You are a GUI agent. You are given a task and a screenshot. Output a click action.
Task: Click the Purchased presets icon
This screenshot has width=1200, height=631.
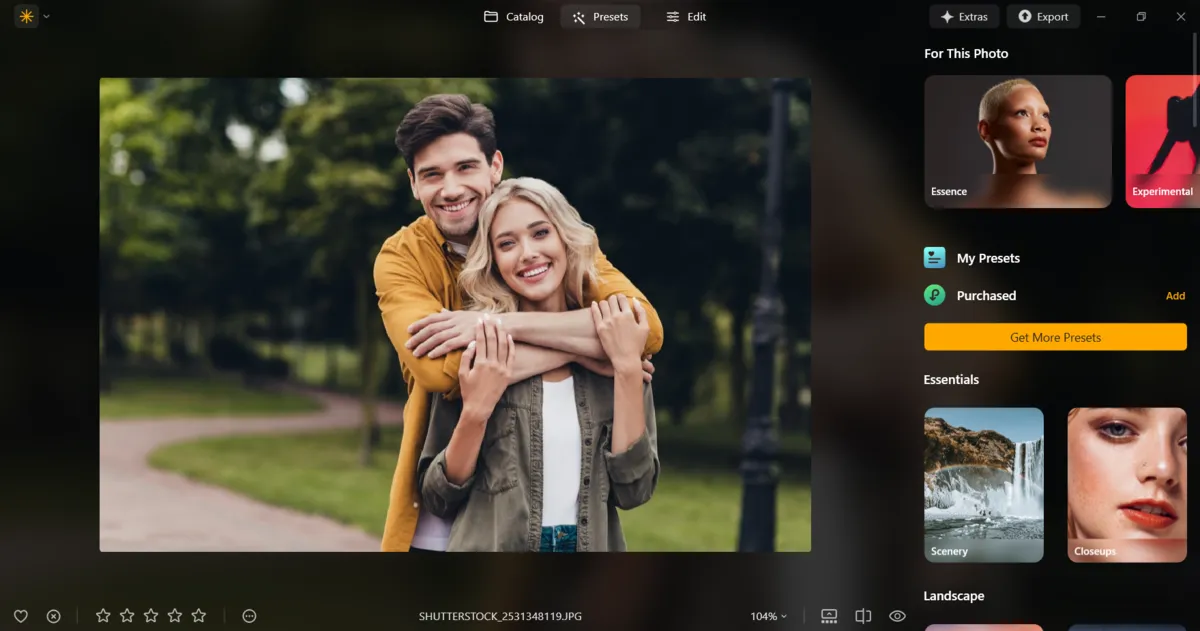935,295
